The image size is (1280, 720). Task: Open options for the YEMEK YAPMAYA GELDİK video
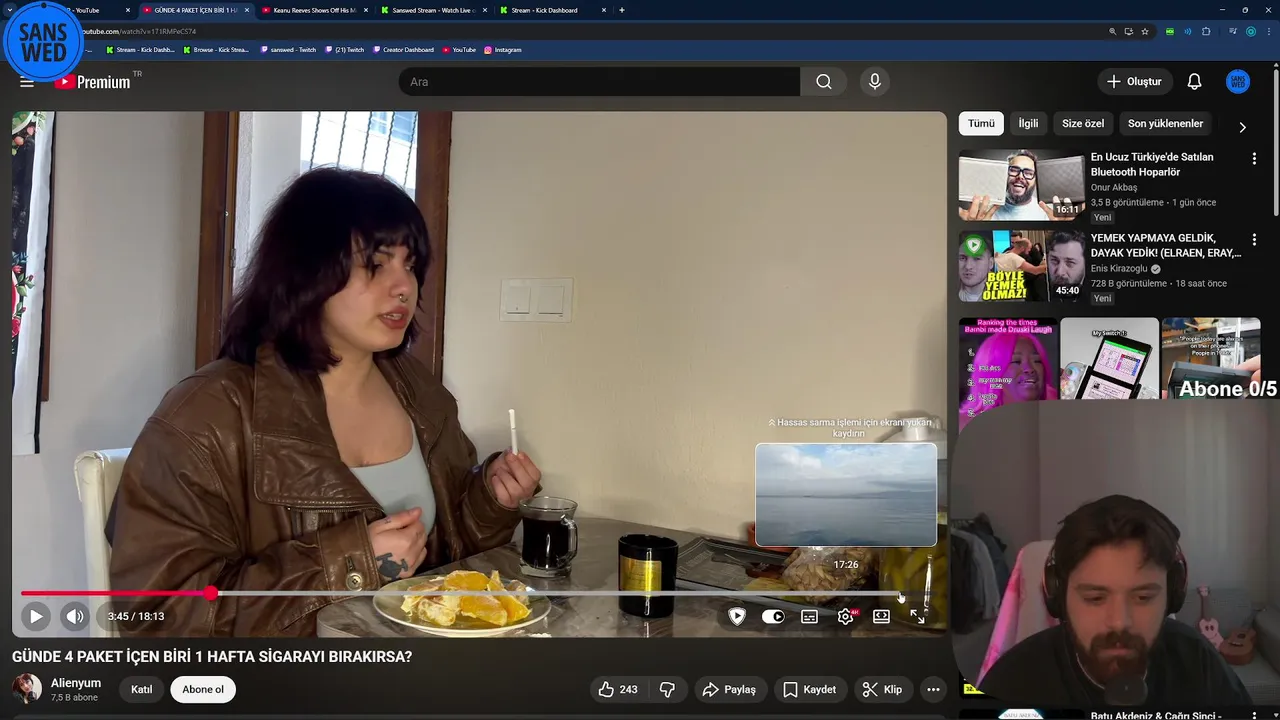click(x=1254, y=240)
